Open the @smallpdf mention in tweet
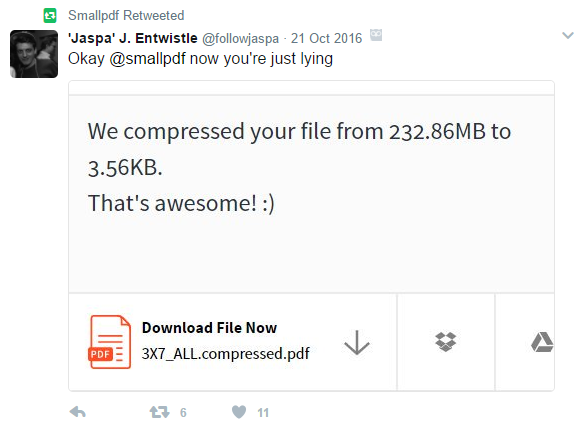The width and height of the screenshot is (584, 429). tap(147, 59)
